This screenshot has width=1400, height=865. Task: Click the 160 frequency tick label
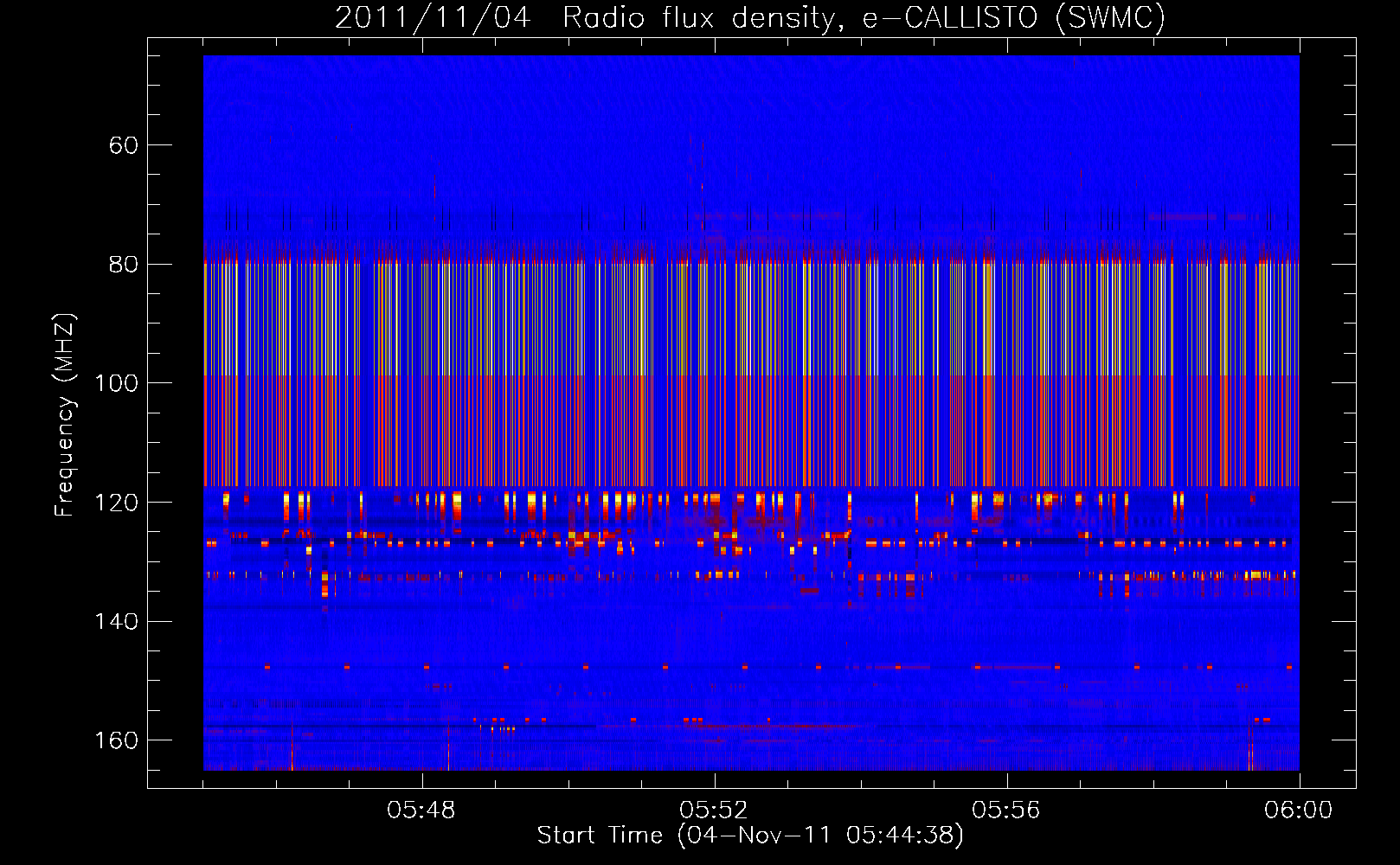pyautogui.click(x=117, y=740)
